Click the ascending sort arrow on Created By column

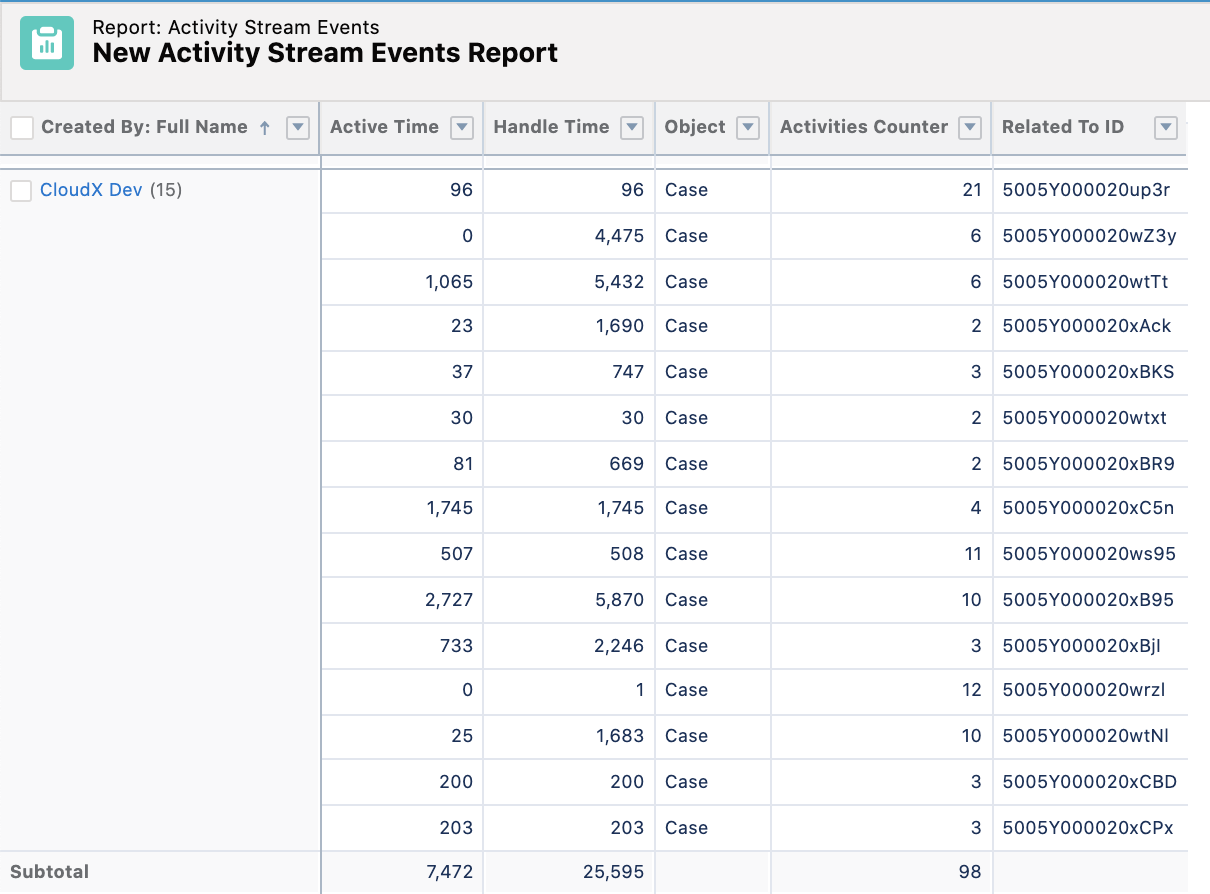click(262, 127)
